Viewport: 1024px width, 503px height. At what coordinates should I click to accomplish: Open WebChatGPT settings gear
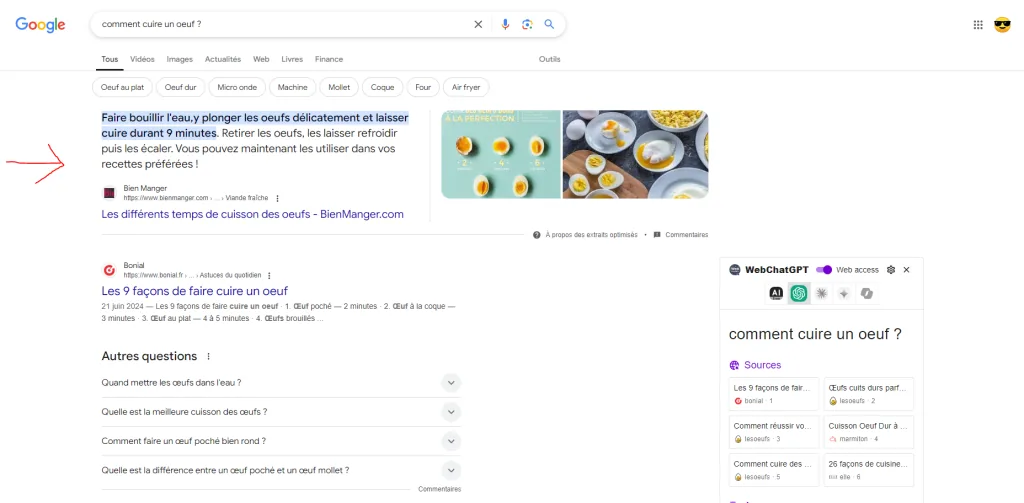(891, 270)
